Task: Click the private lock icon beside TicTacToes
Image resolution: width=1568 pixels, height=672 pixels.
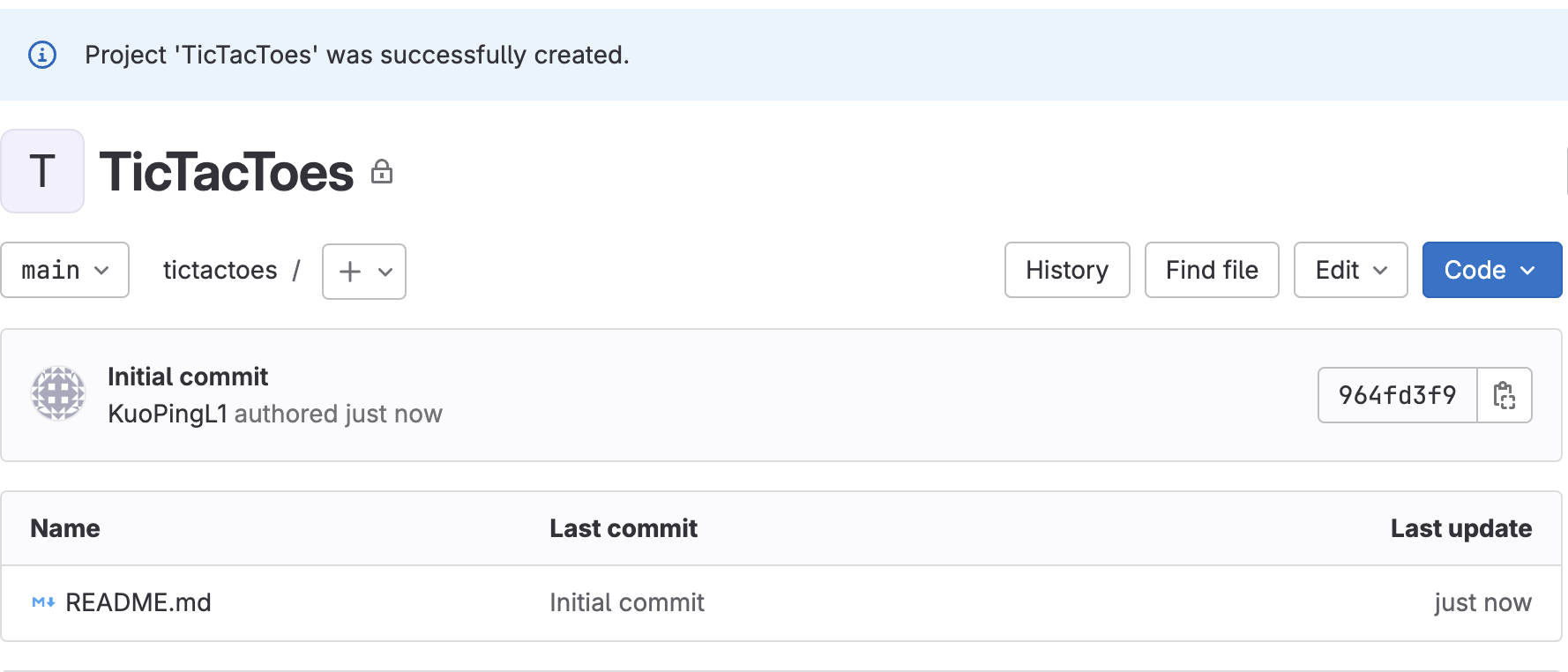Action: click(382, 171)
